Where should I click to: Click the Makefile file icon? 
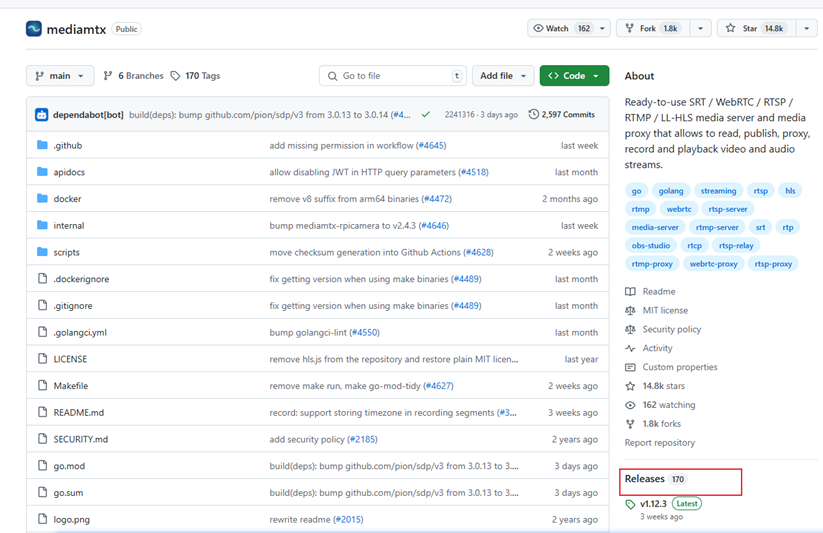(x=43, y=385)
